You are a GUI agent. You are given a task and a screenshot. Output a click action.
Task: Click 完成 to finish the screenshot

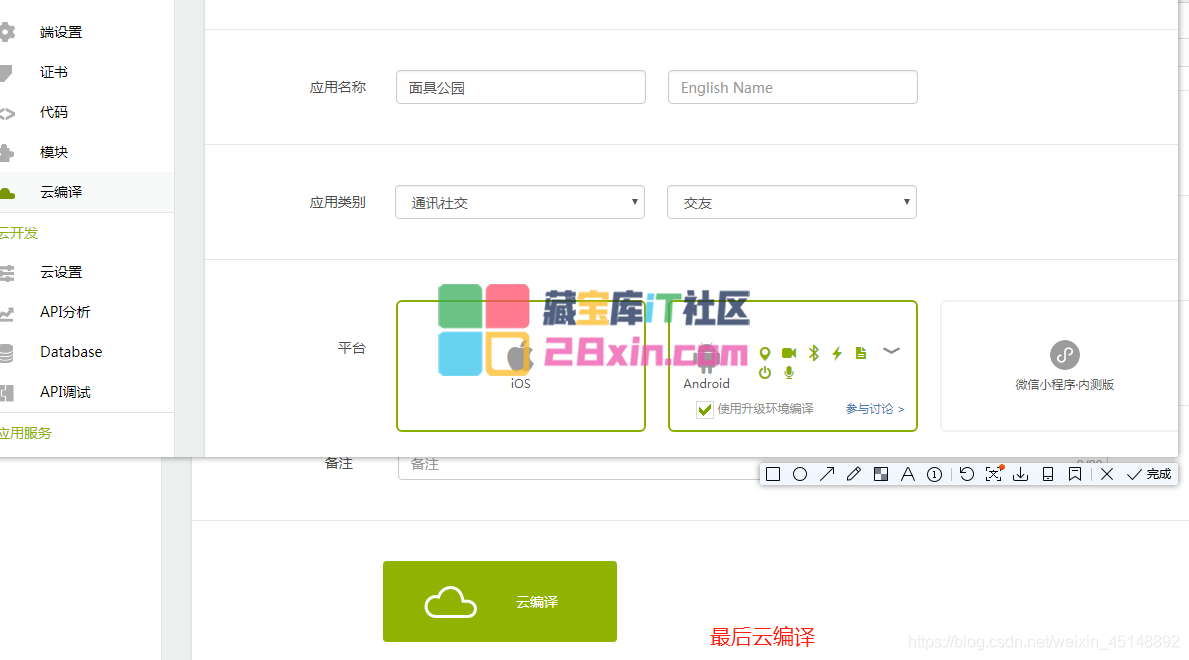(1149, 474)
